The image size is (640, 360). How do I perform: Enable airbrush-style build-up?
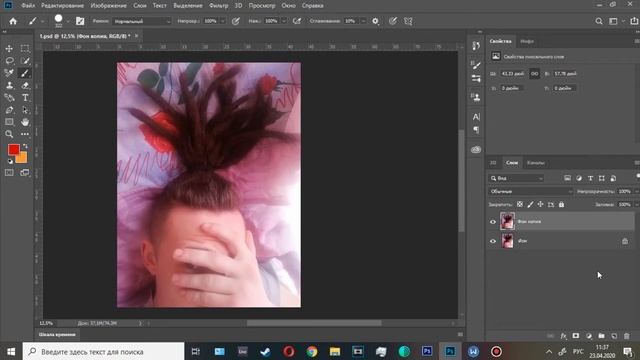[x=297, y=21]
